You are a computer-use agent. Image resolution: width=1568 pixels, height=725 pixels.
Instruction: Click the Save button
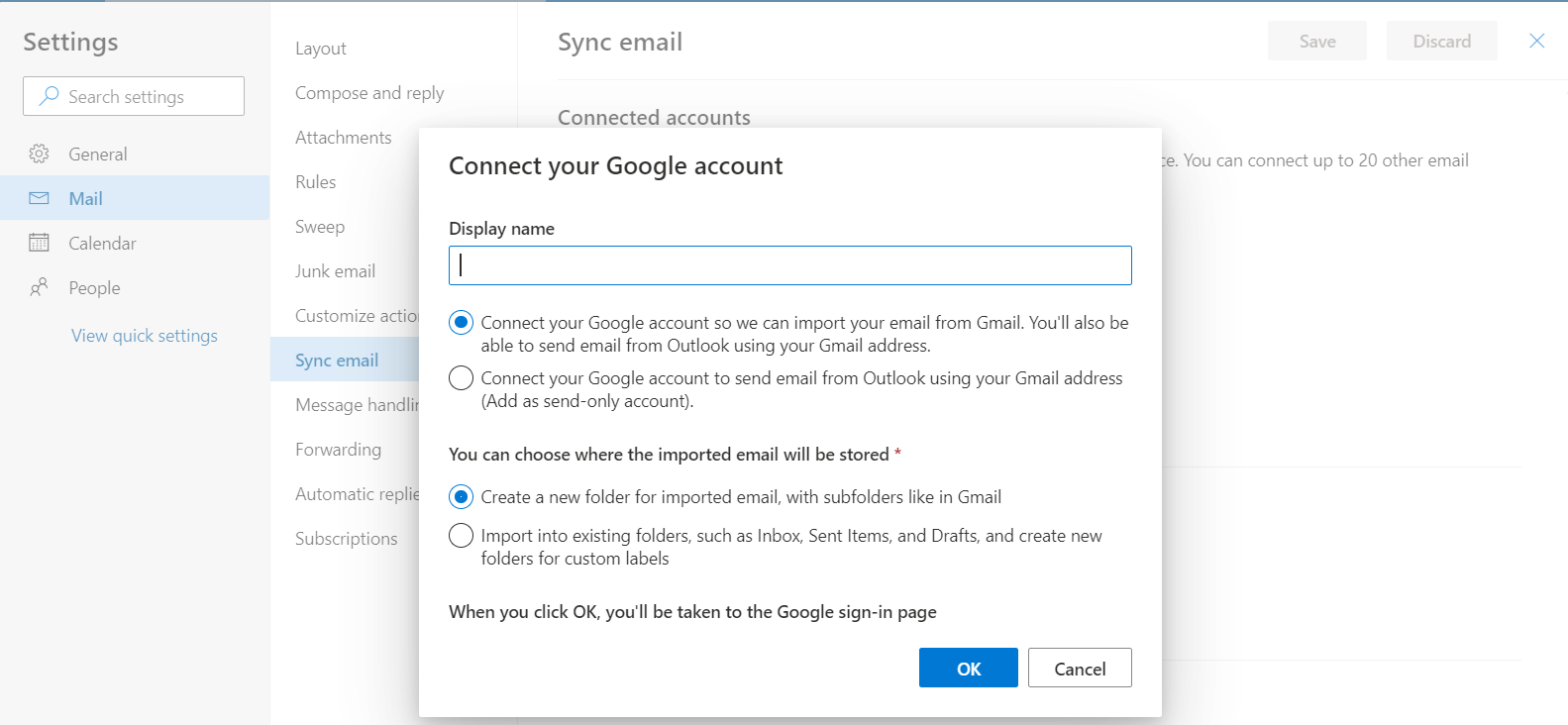point(1317,41)
